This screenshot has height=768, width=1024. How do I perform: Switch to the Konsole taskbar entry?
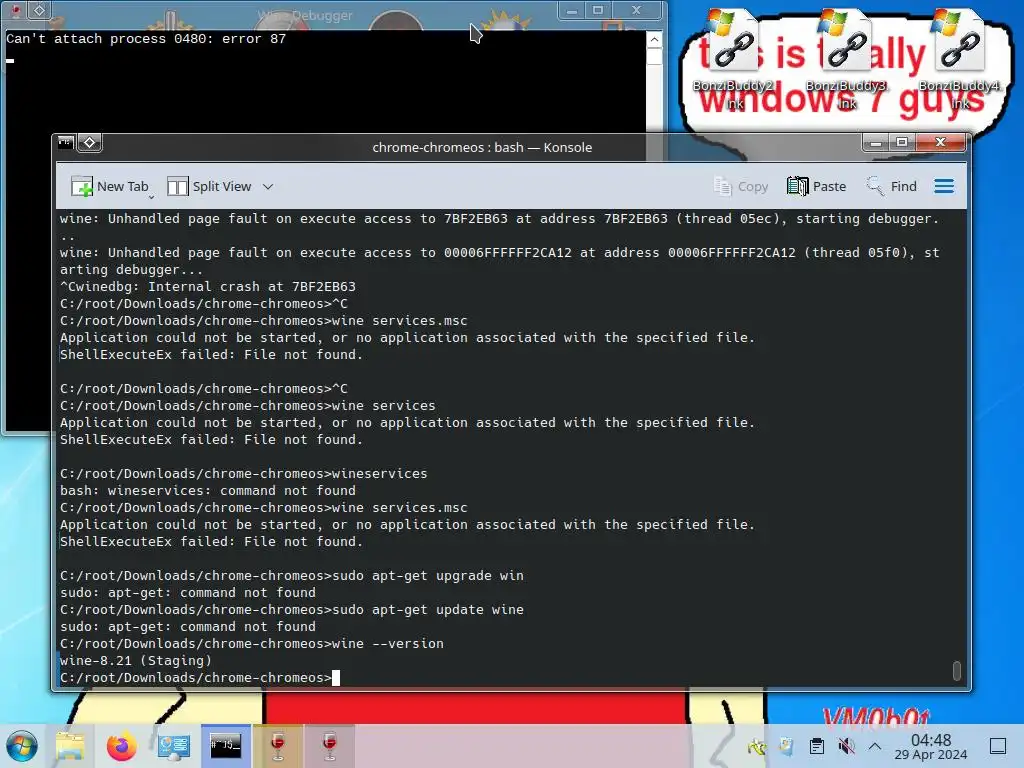(x=225, y=746)
